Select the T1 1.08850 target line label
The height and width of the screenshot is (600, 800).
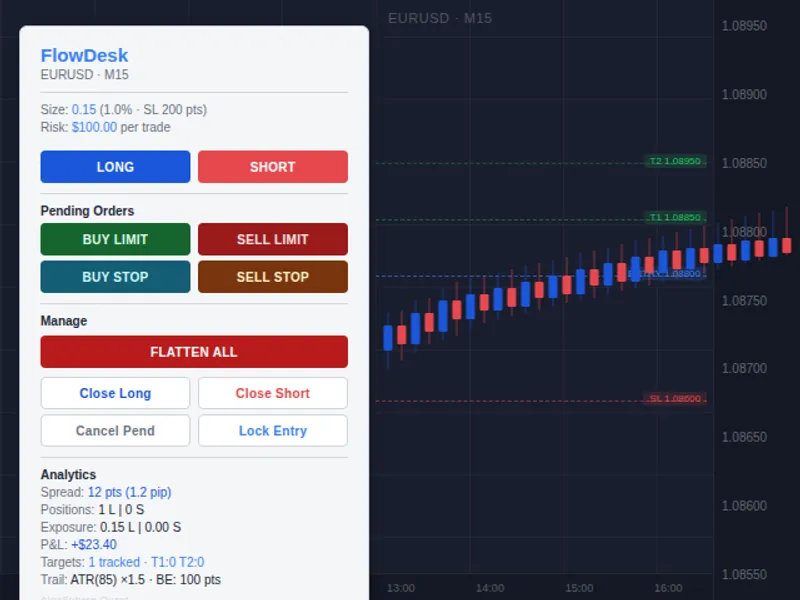pyautogui.click(x=676, y=217)
